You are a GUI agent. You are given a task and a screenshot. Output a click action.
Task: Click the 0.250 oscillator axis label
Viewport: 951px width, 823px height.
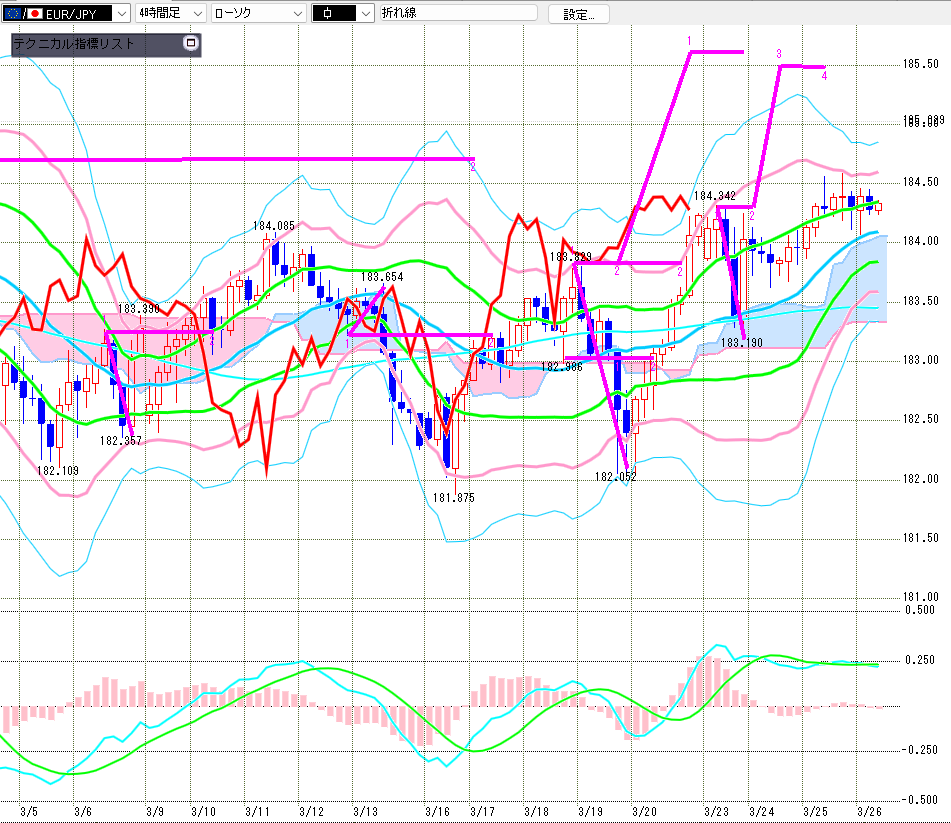(x=921, y=660)
